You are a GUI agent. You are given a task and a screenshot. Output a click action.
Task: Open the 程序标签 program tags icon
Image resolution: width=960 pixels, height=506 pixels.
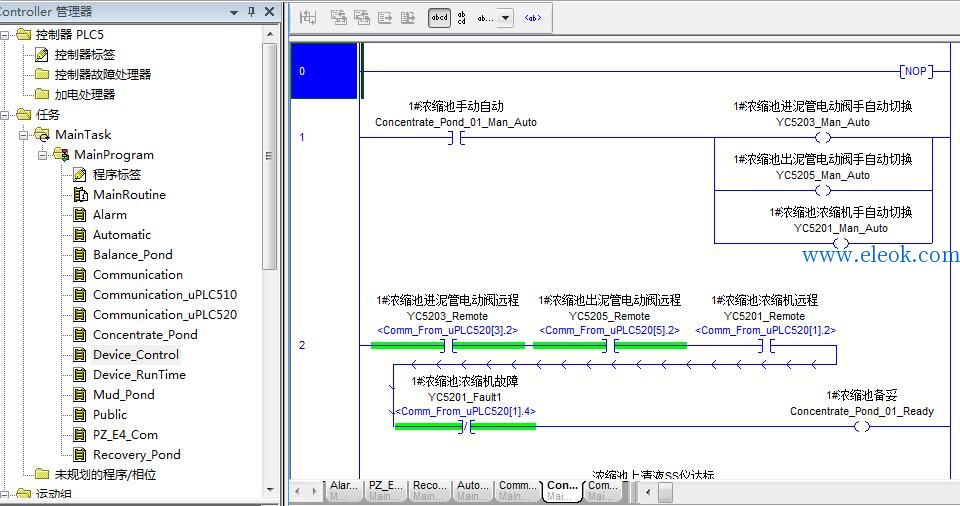[x=80, y=175]
